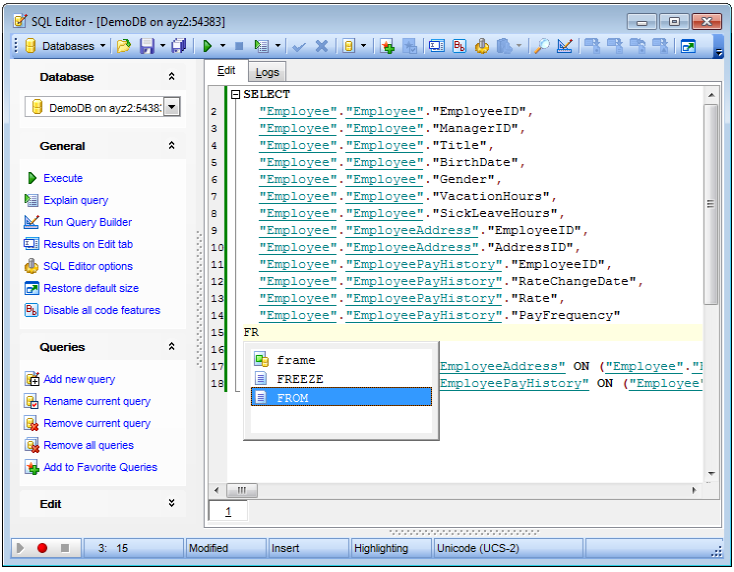The height and width of the screenshot is (572, 734).
Task: Click the disable code features toolbar icon
Action: (459, 46)
